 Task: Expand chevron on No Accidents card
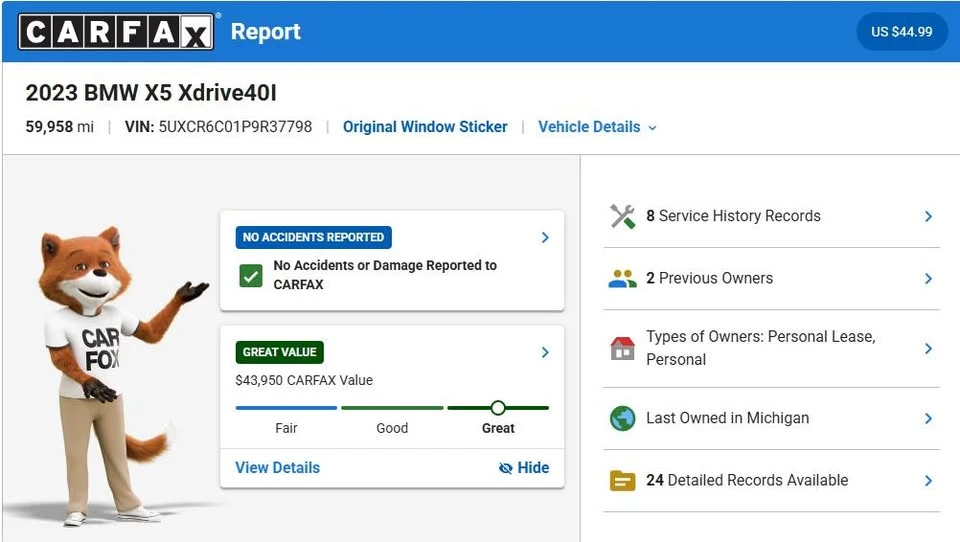545,237
